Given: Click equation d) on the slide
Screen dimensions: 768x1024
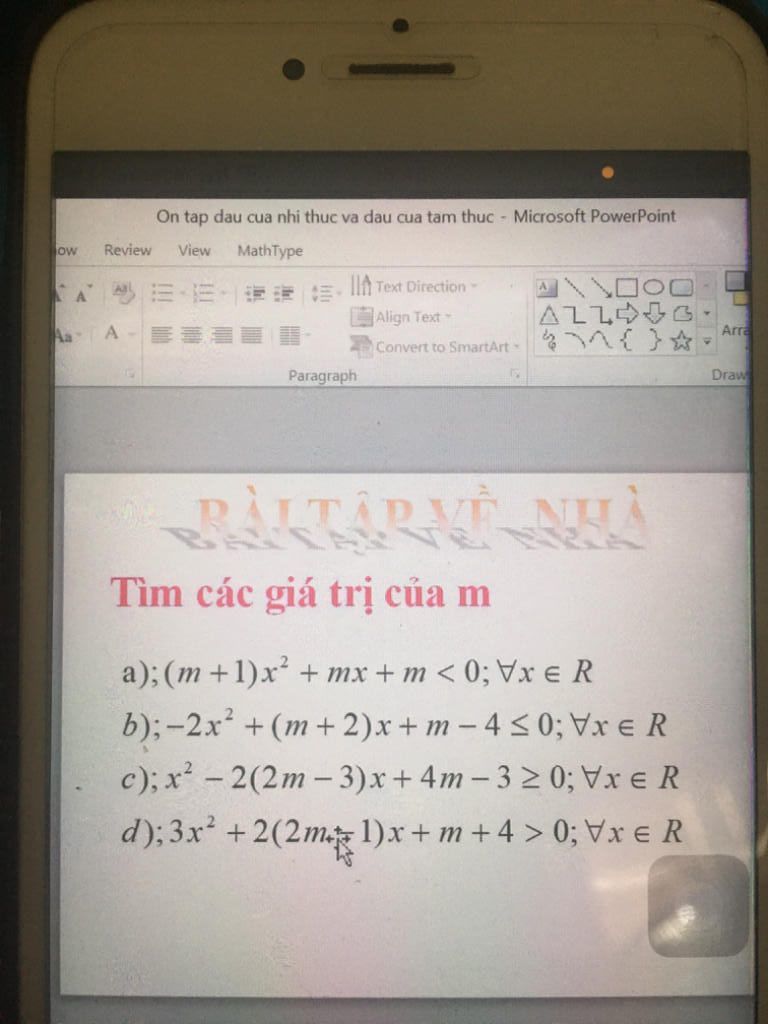Looking at the screenshot, I should pyautogui.click(x=402, y=831).
